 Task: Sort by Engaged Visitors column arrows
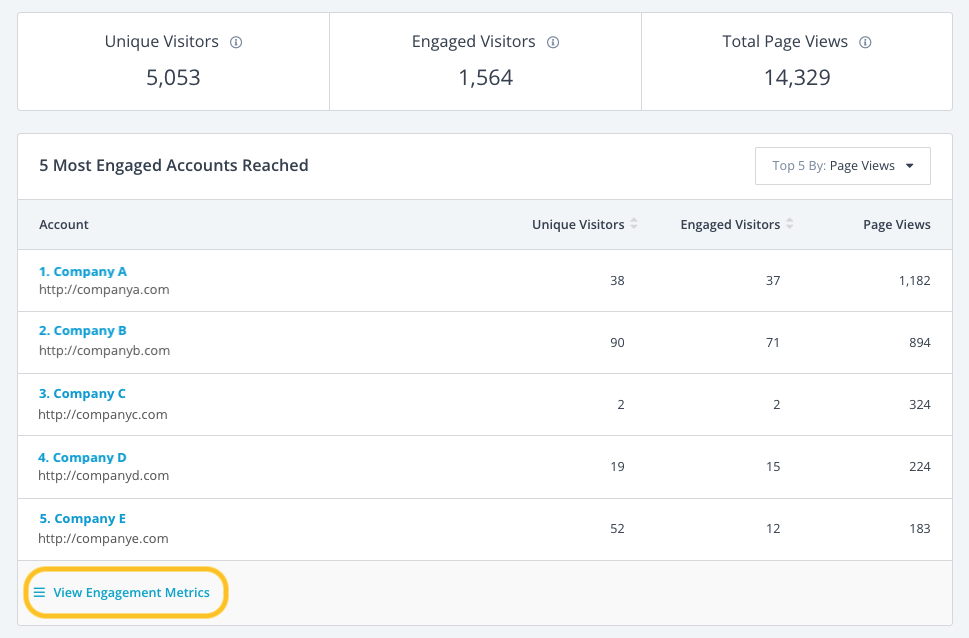click(x=790, y=224)
